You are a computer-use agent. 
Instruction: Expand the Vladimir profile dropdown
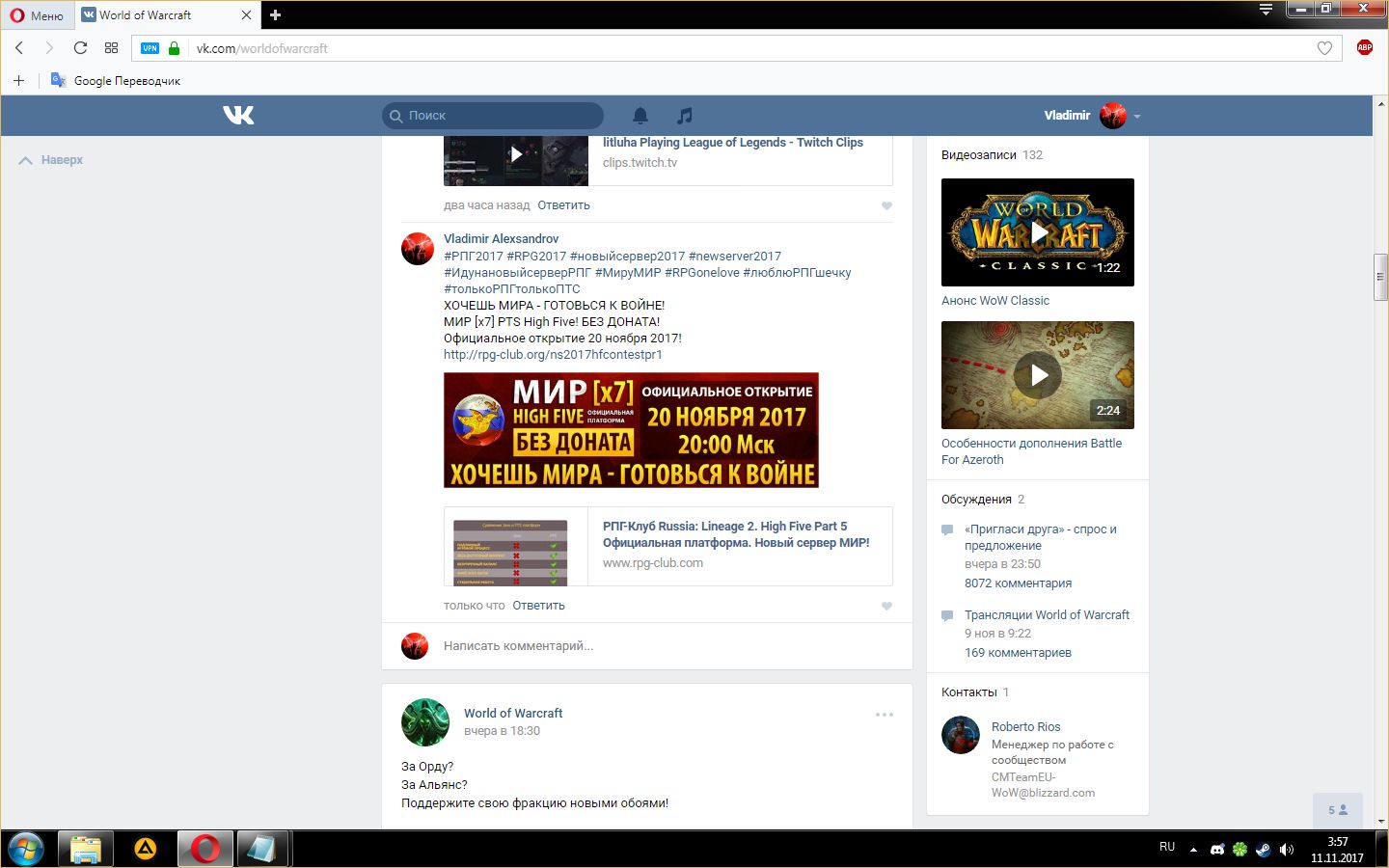point(1137,117)
